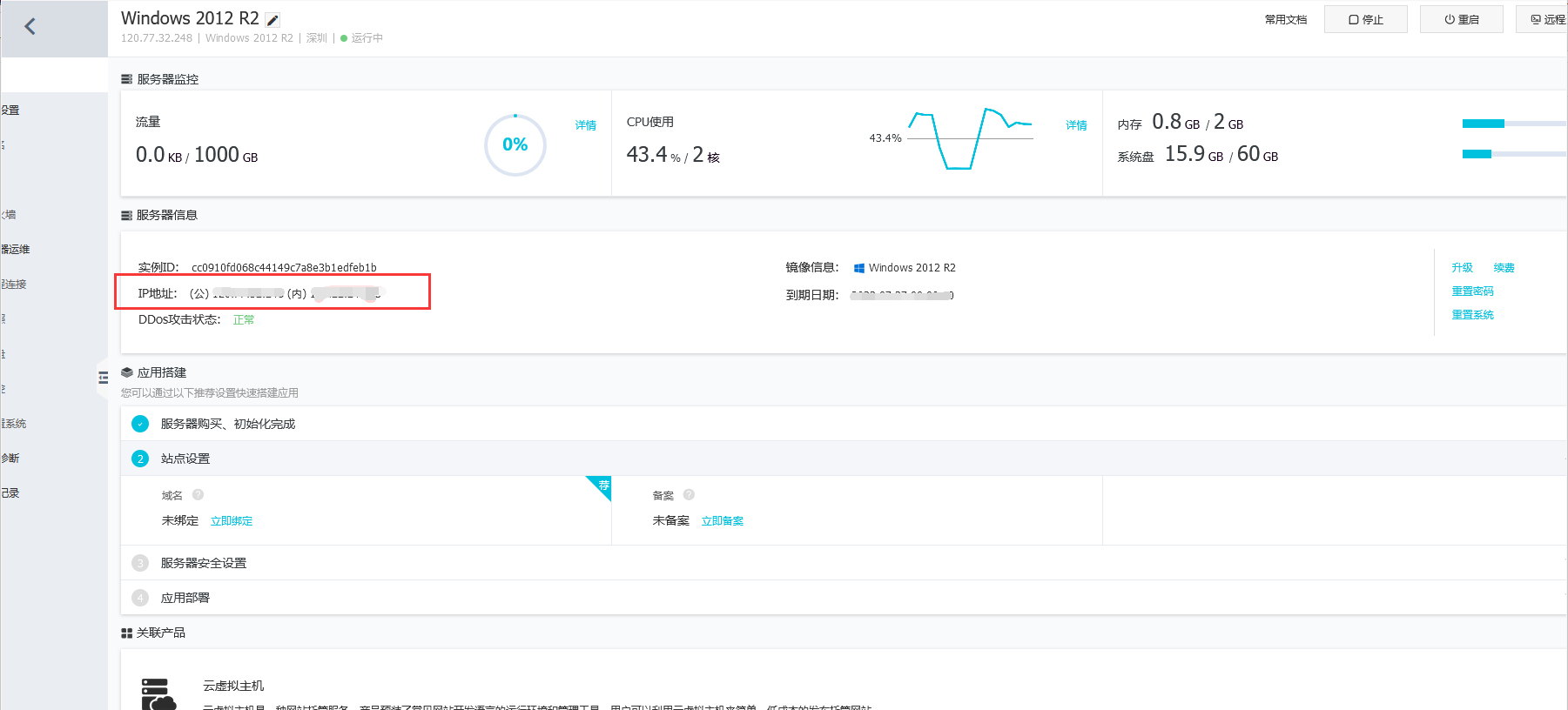Edit server name with pencil icon
This screenshot has width=1568, height=710.
tap(273, 20)
